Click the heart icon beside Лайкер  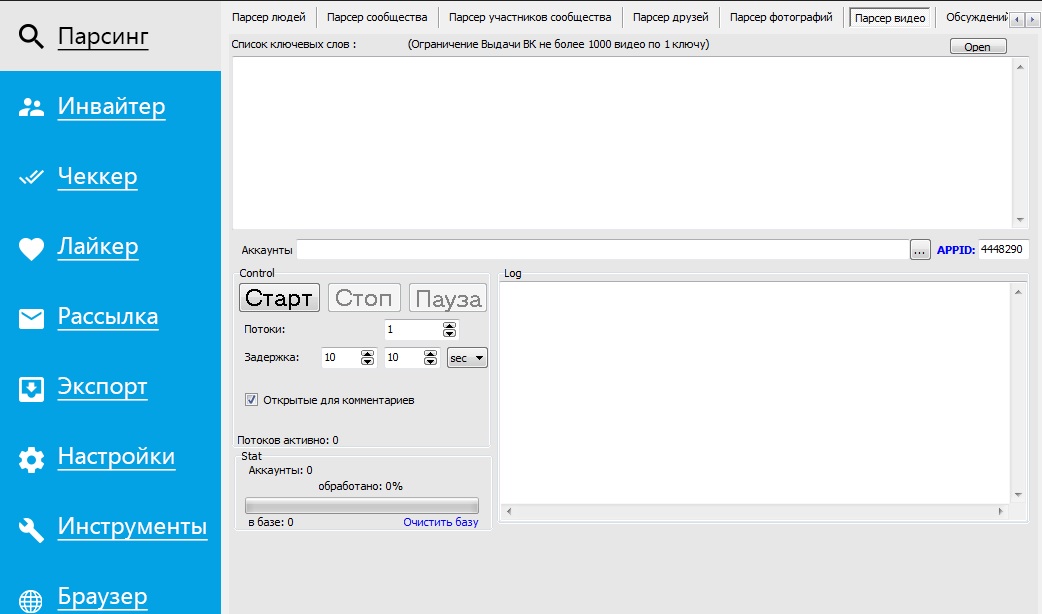[32, 248]
